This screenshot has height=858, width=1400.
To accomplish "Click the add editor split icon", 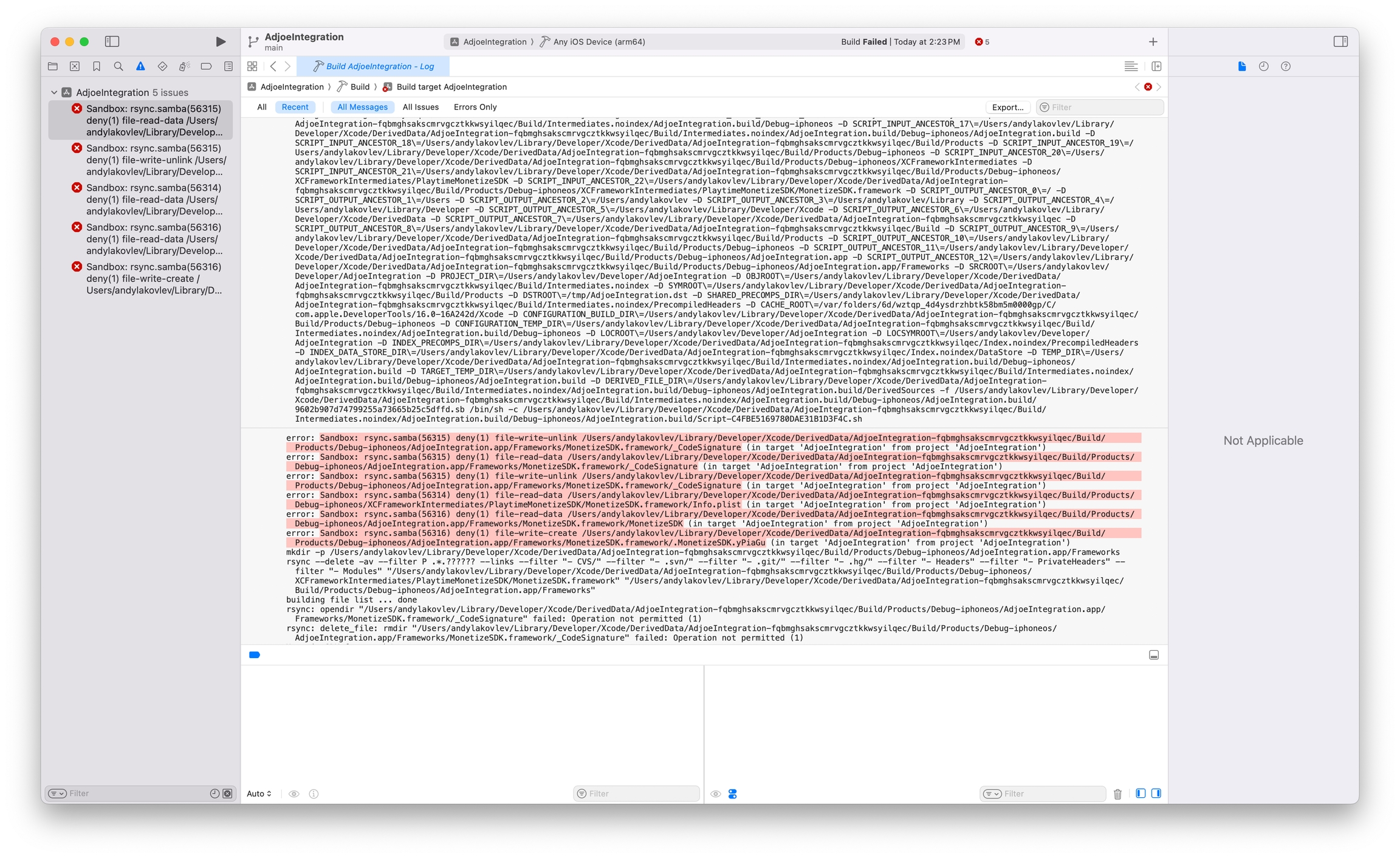I will point(1156,66).
